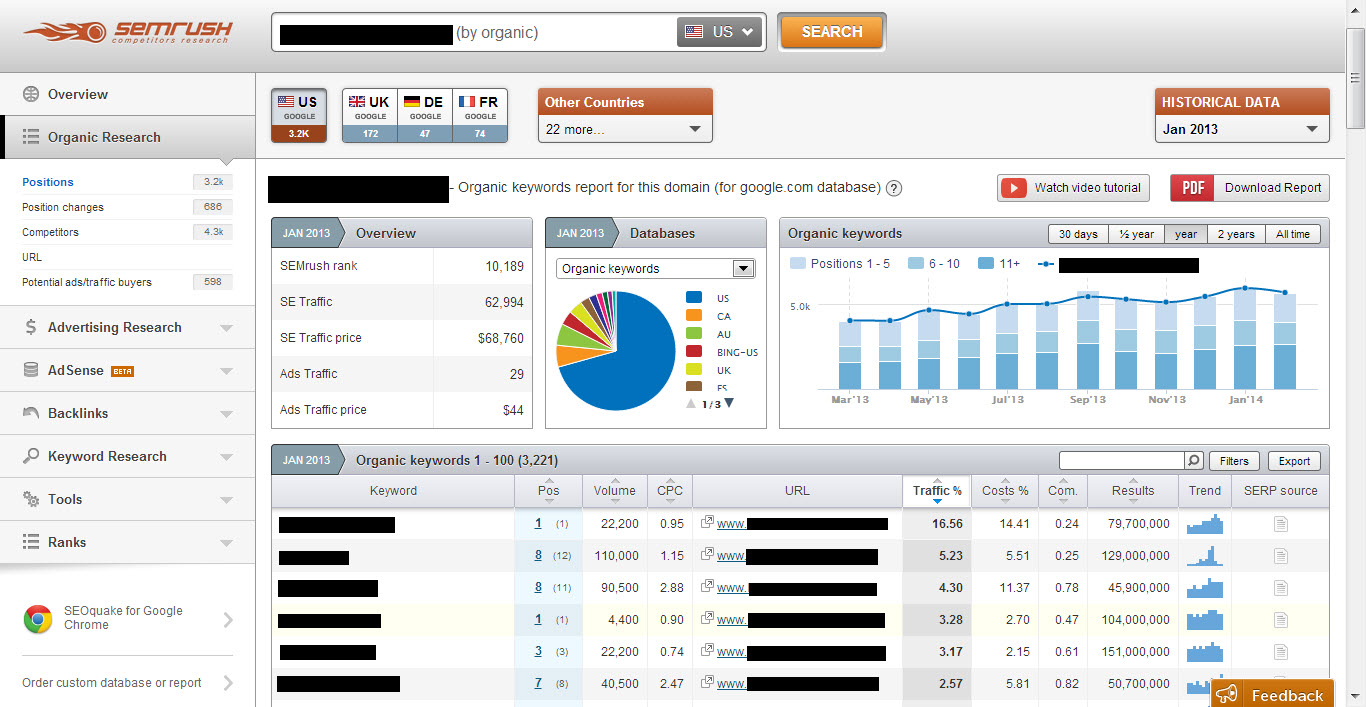The image size is (1366, 707).
Task: Select Overview in the sidebar menu
Action: coord(78,94)
